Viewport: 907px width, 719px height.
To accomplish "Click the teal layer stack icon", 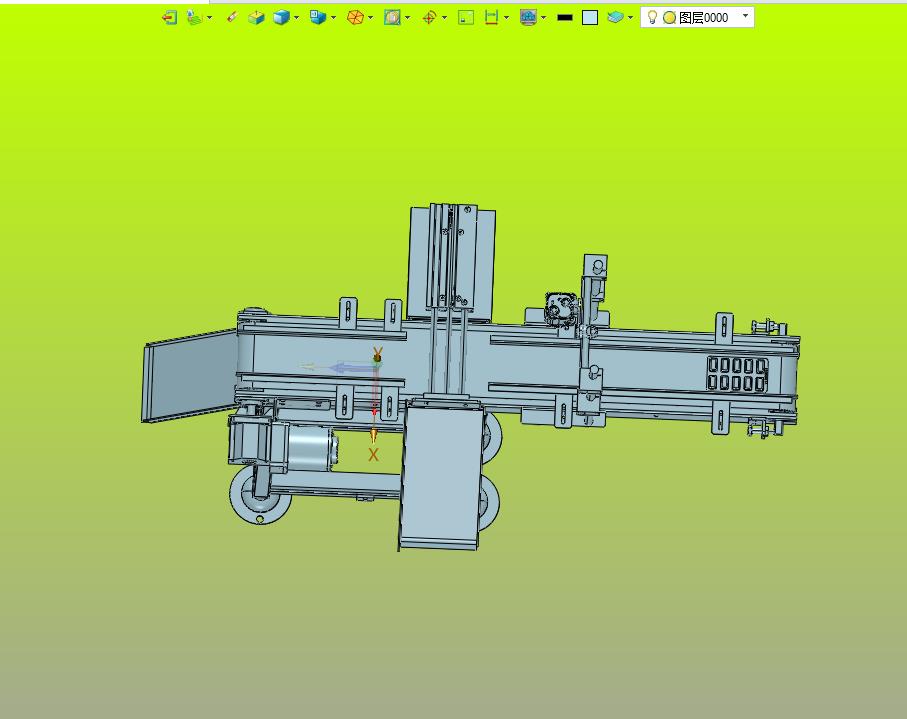I will tap(615, 18).
